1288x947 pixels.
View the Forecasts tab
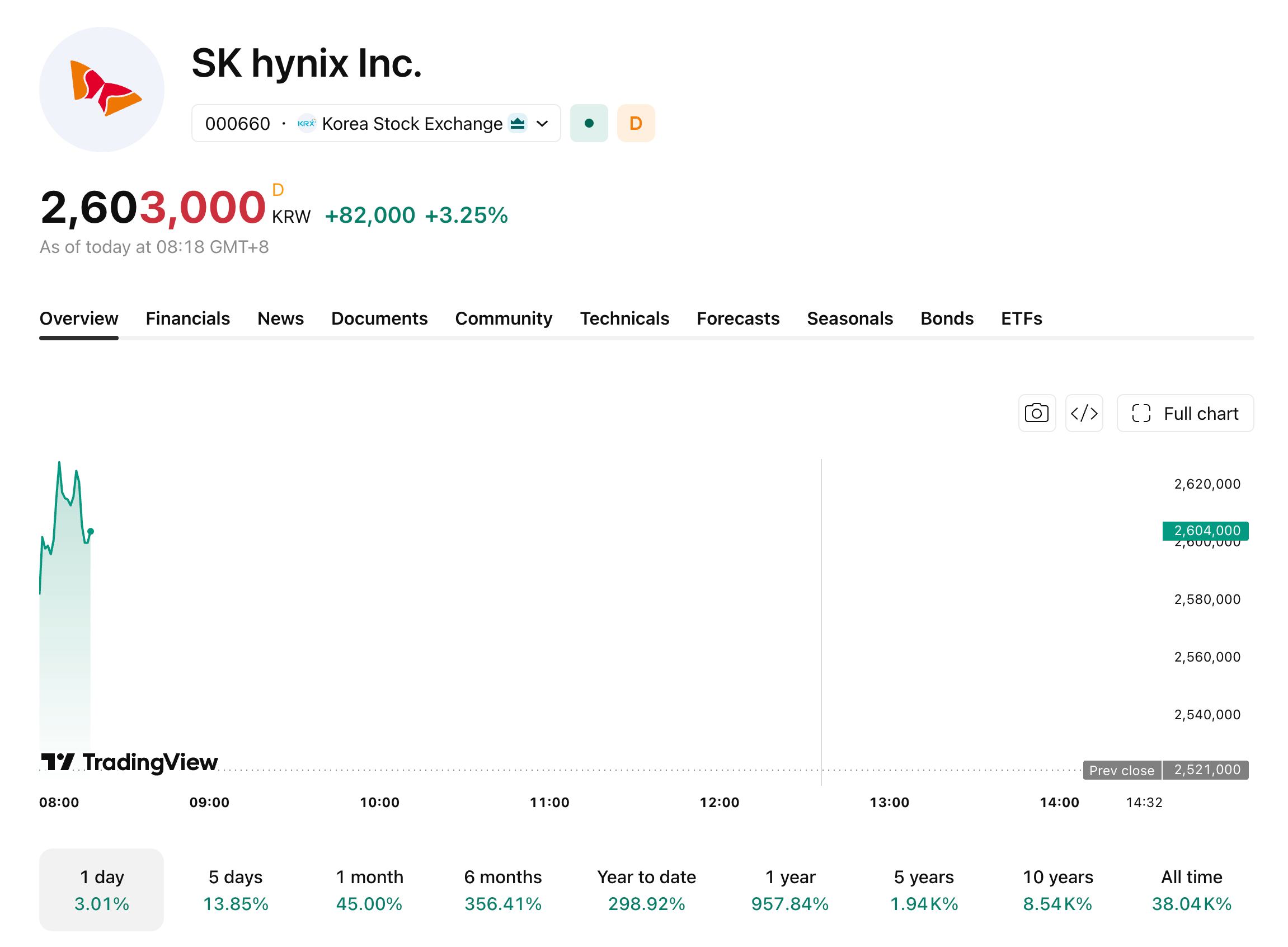click(738, 318)
